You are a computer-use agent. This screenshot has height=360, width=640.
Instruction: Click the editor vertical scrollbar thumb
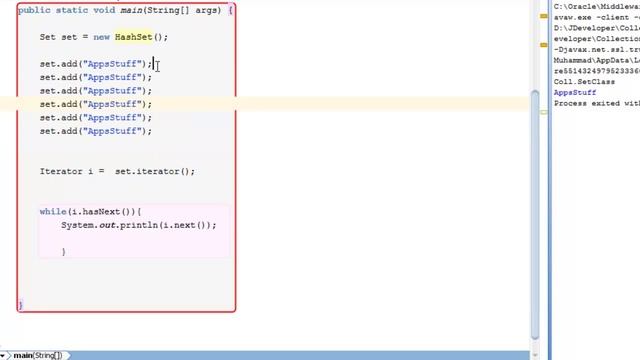[x=535, y=214]
